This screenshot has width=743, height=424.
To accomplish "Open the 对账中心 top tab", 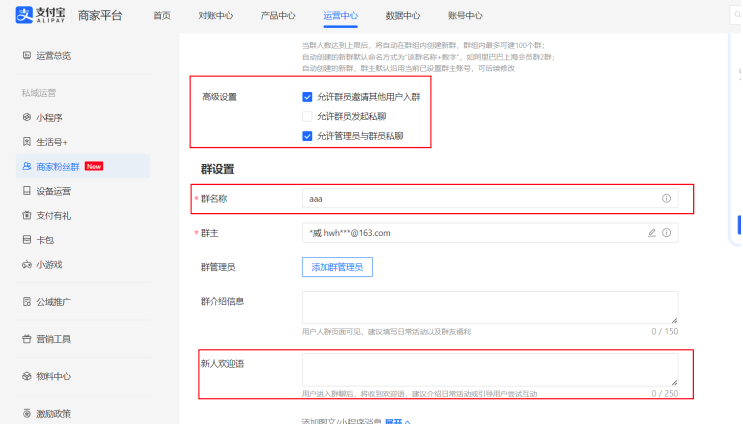I will tap(216, 16).
